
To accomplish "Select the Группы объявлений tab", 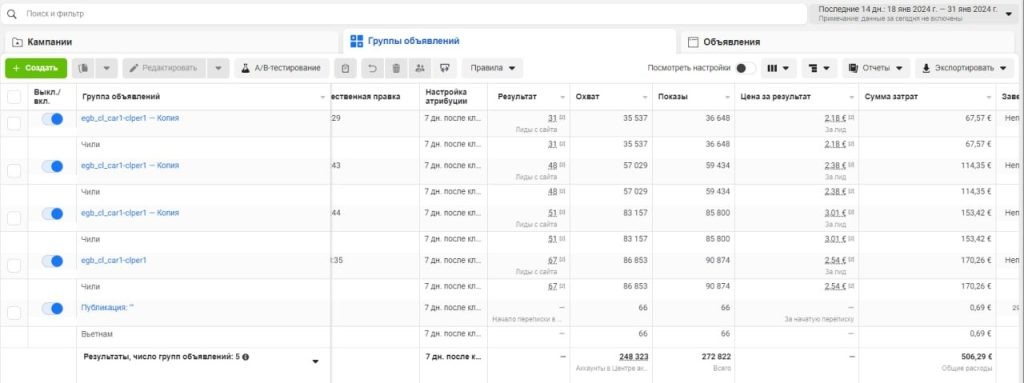I will click(x=509, y=41).
